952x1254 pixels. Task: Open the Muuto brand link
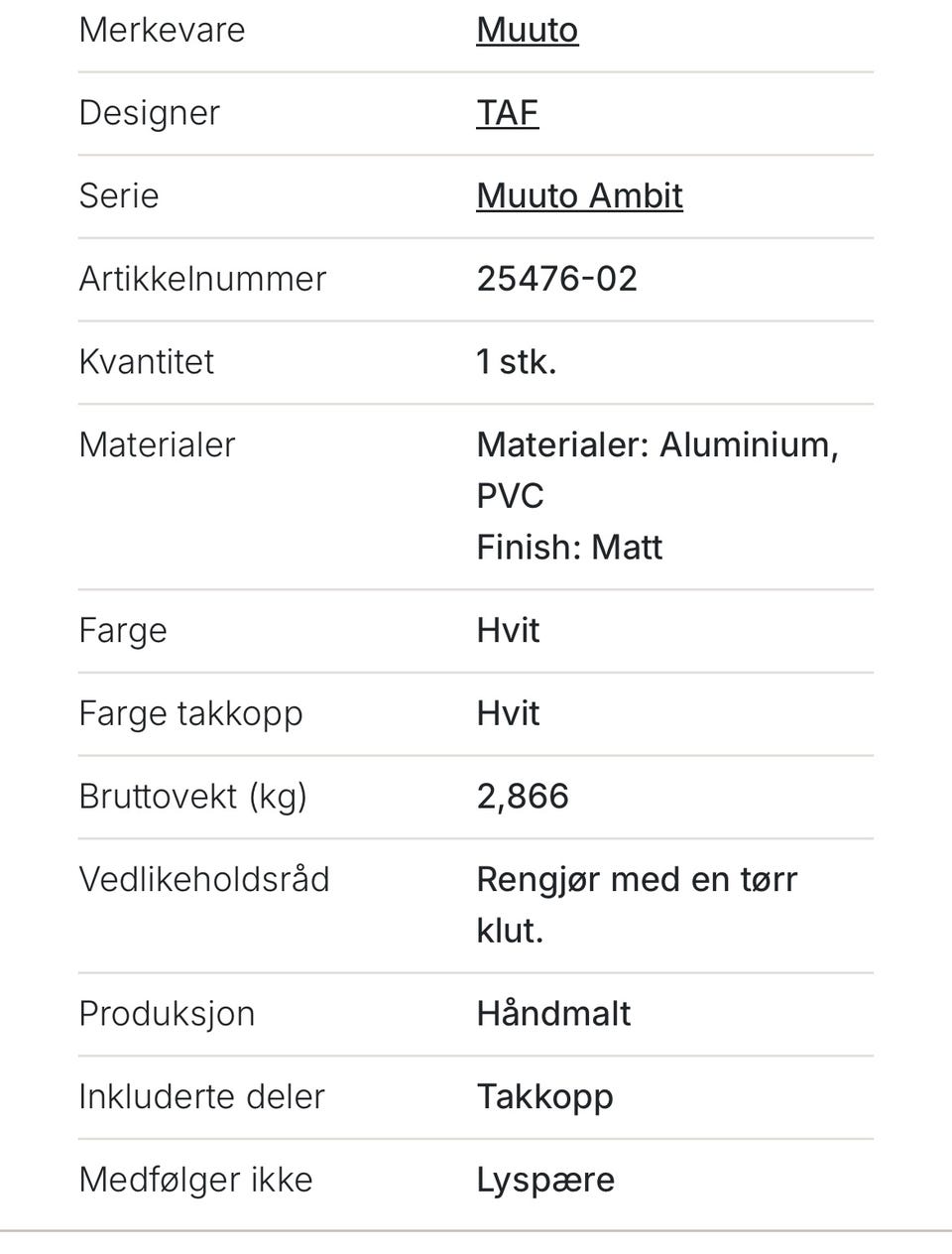click(x=527, y=30)
